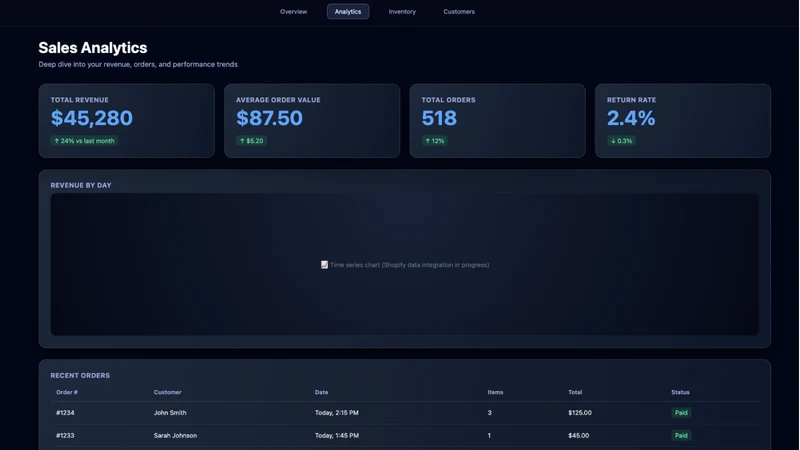800x450 pixels.
Task: Select the Analytics tab
Action: click(348, 12)
